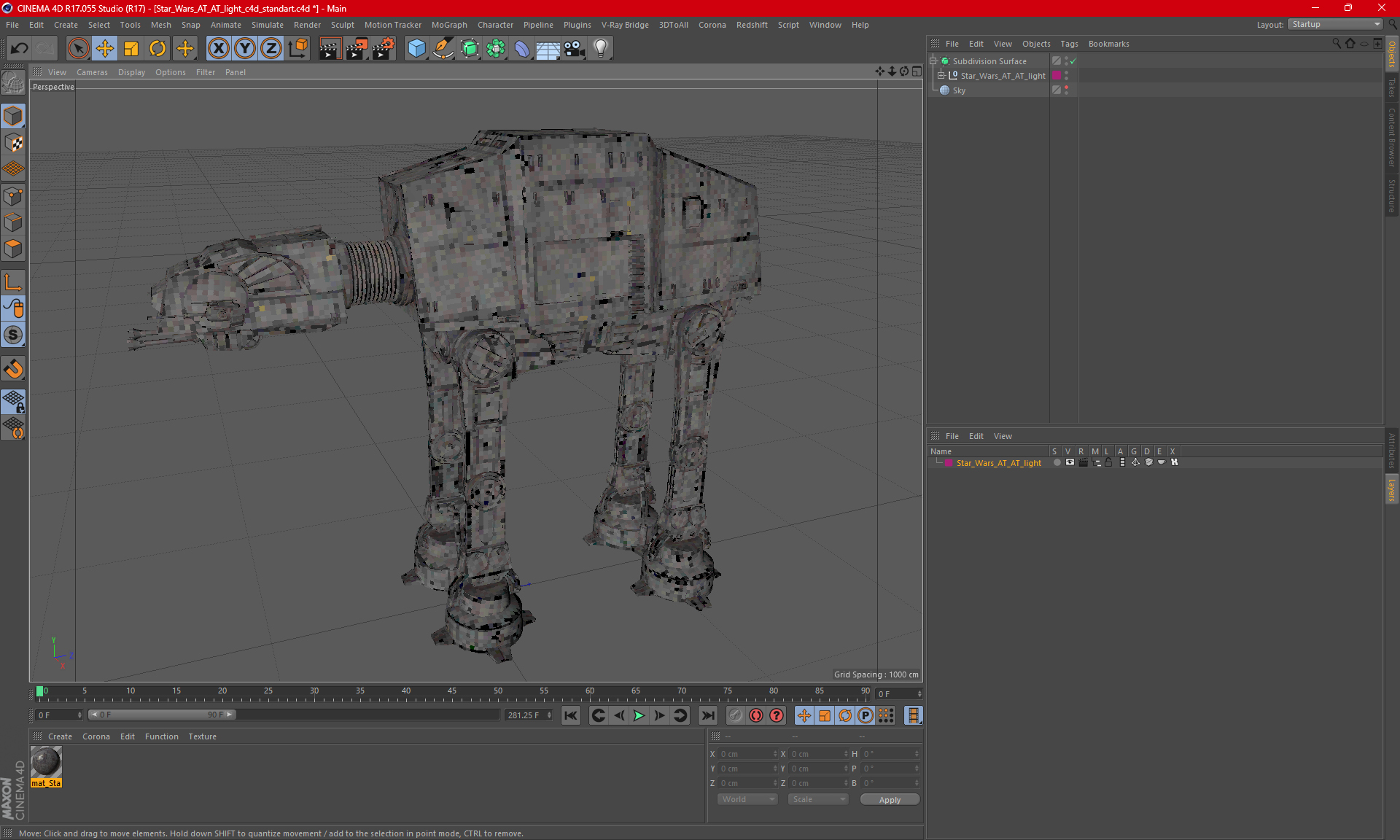Image resolution: width=1400 pixels, height=840 pixels.
Task: Click the magenta layer color swatch of Star_Wars_AT_AT_light
Action: 949,462
